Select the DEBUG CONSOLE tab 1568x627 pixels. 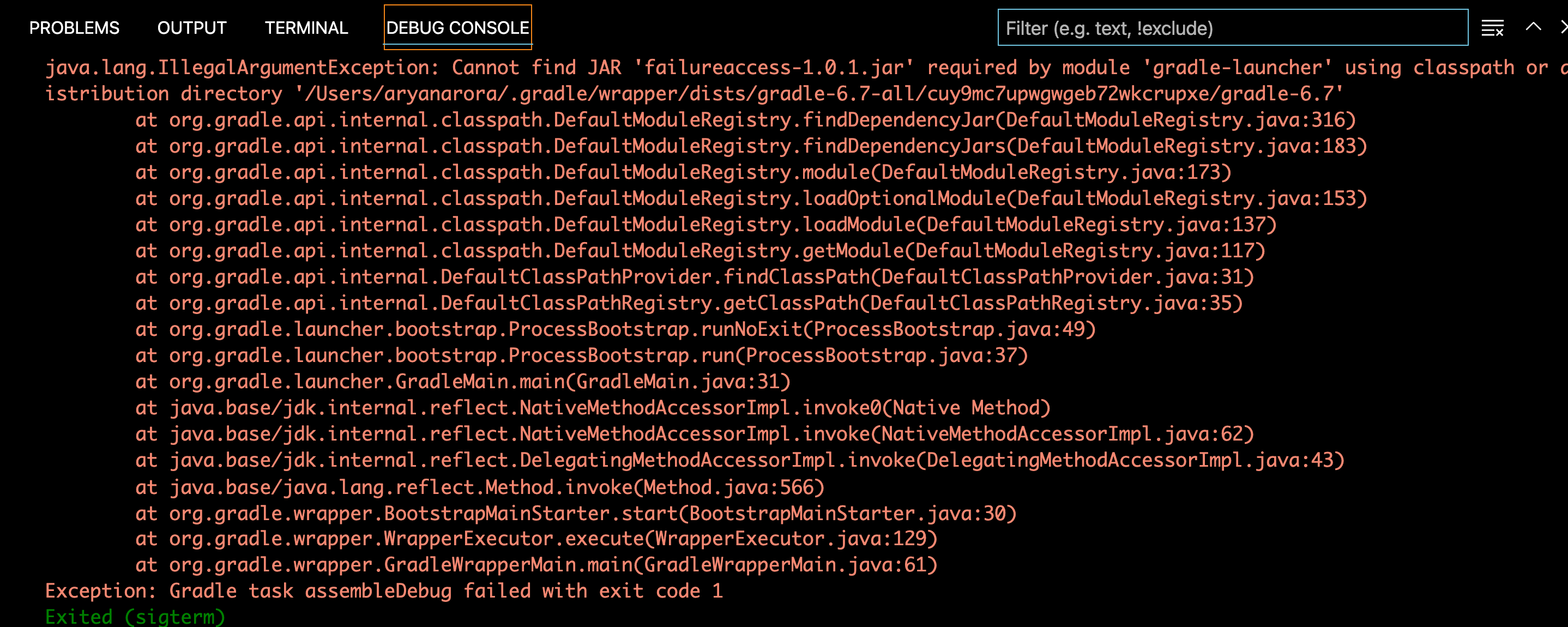pos(458,27)
